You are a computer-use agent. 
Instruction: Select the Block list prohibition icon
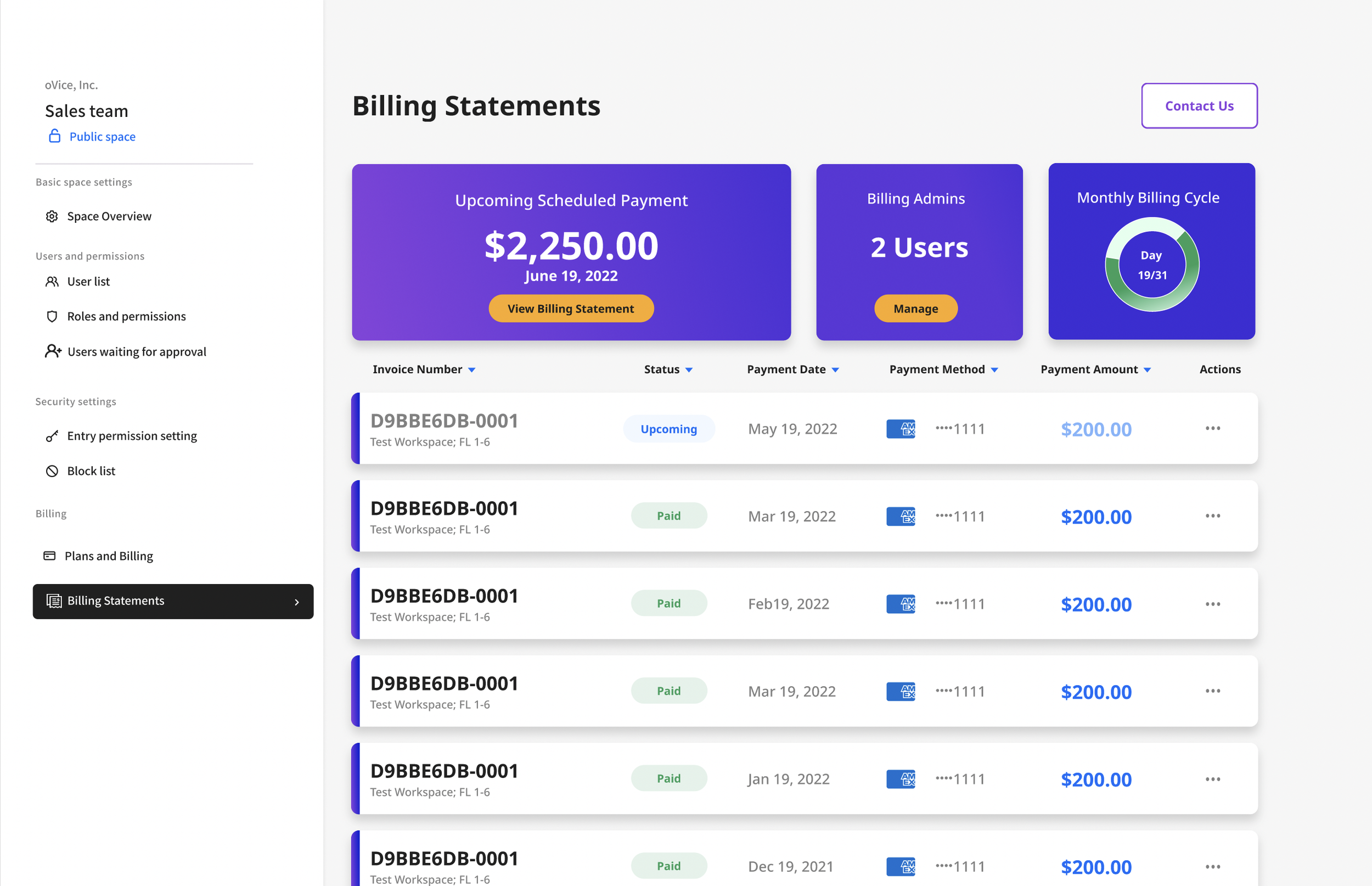[x=52, y=470]
